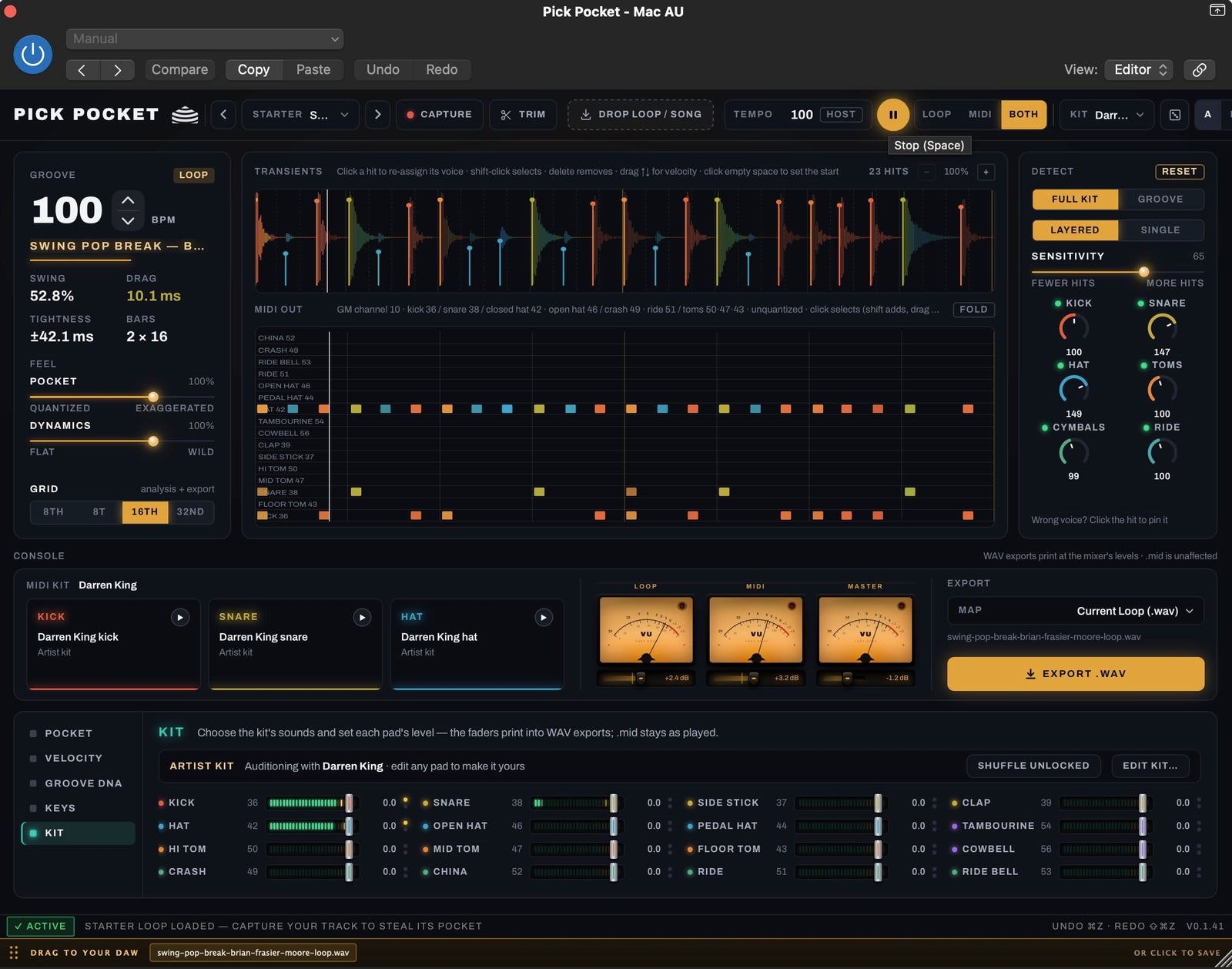1232x969 pixels.
Task: Click the drag handle dots in bottom bar
Action: coord(13,953)
